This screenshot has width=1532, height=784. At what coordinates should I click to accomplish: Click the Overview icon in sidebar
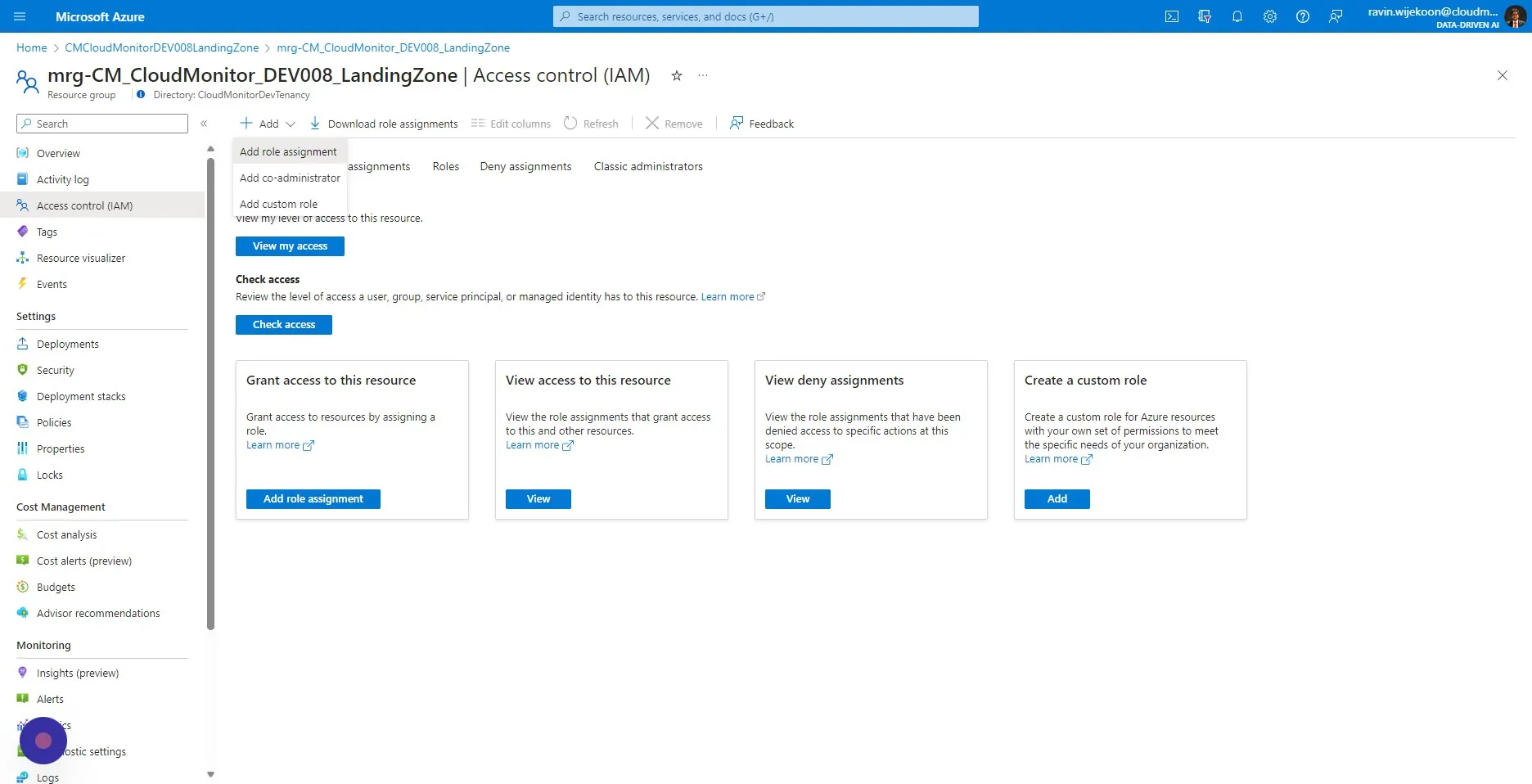[x=23, y=153]
